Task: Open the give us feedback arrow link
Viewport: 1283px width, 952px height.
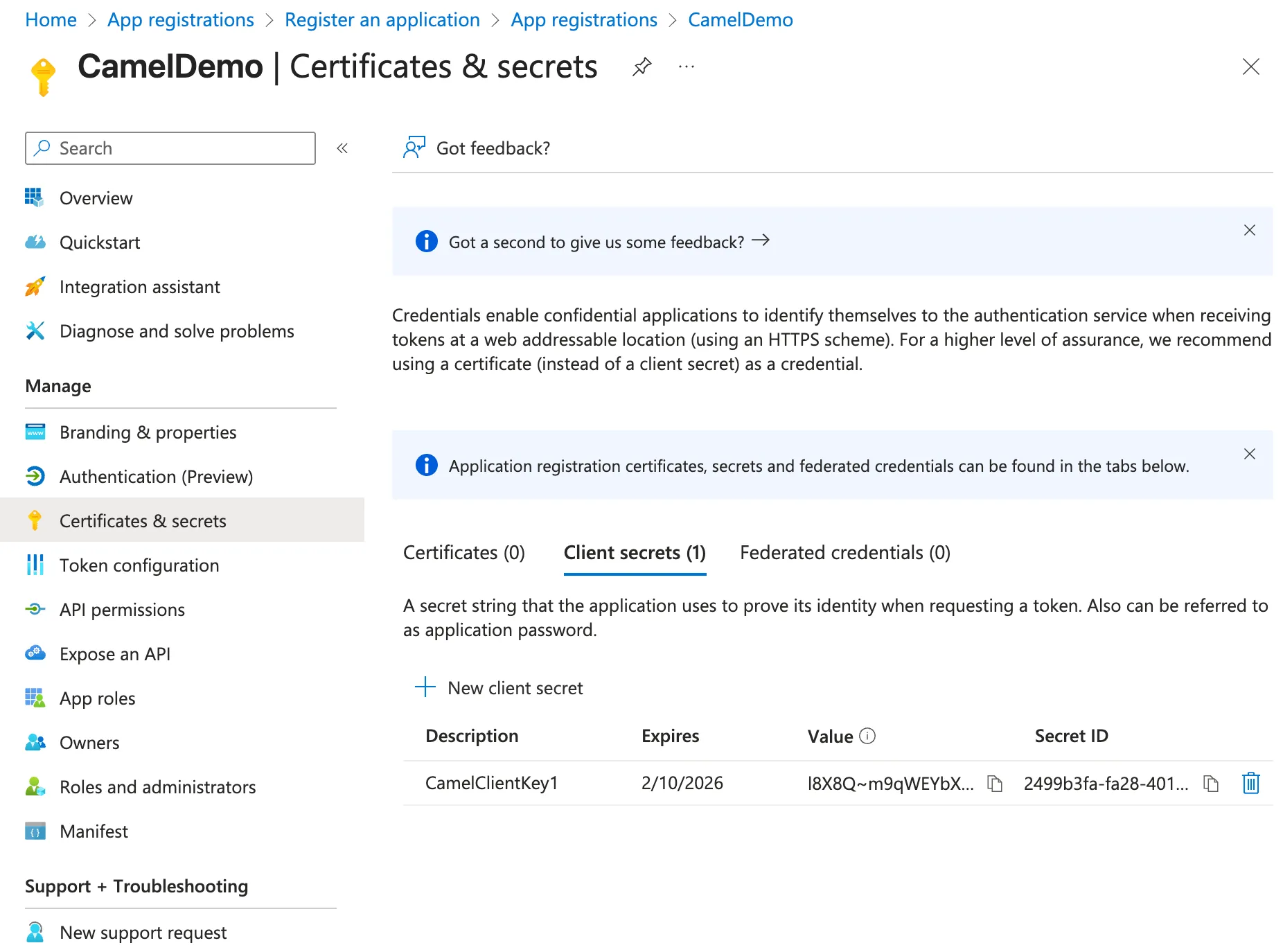Action: (761, 240)
